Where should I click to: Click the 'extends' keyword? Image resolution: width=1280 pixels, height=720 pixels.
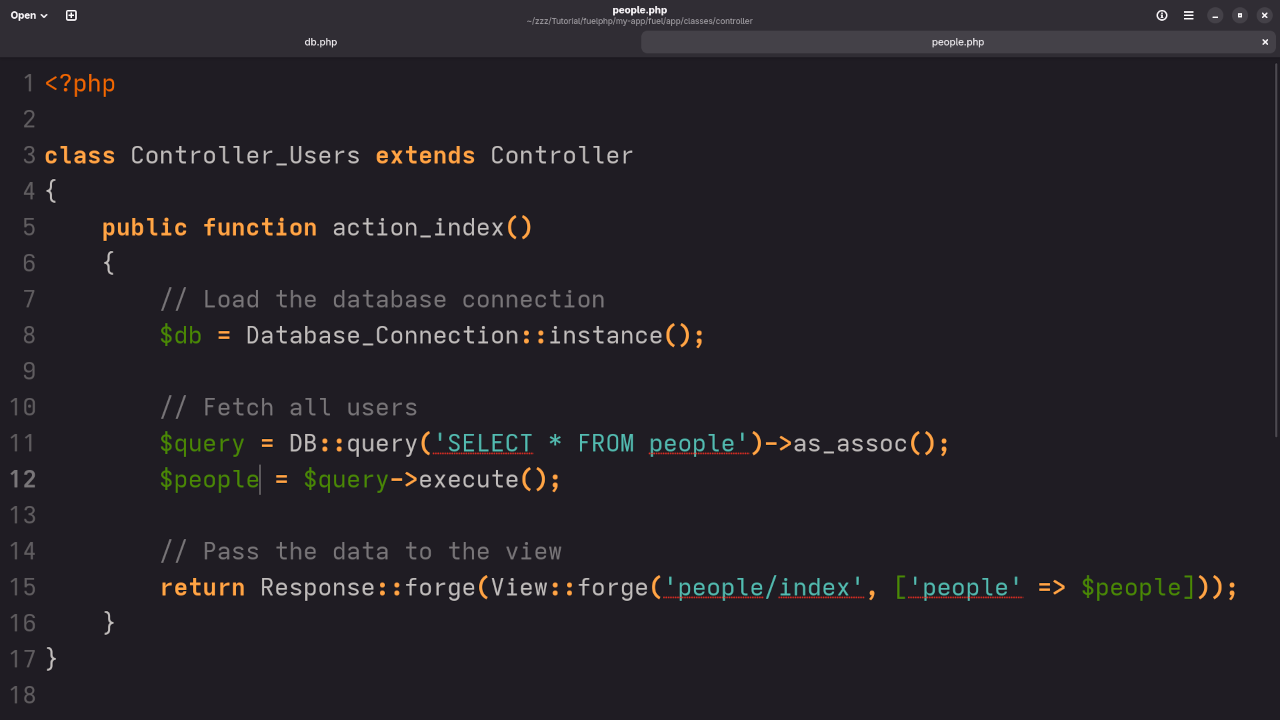[x=425, y=155]
